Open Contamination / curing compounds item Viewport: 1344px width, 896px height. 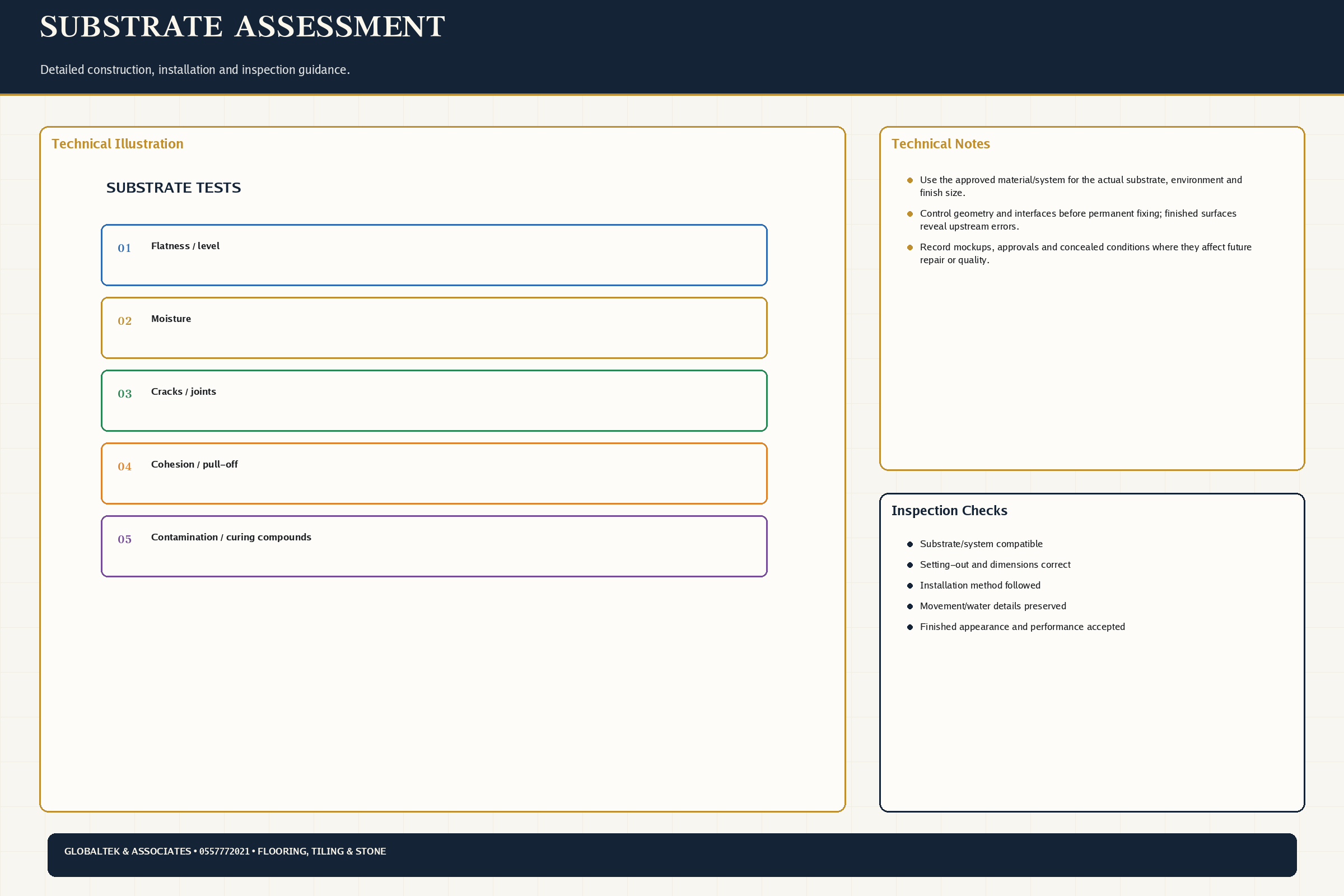pos(435,547)
